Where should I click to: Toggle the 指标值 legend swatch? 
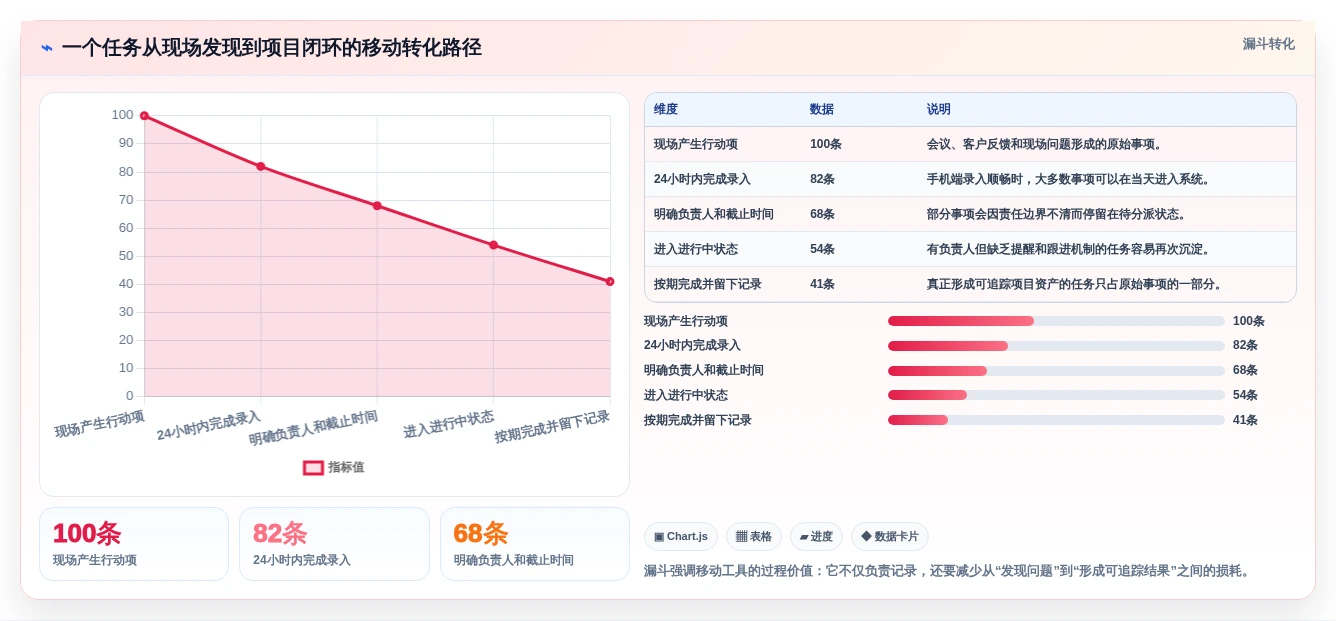tap(313, 467)
